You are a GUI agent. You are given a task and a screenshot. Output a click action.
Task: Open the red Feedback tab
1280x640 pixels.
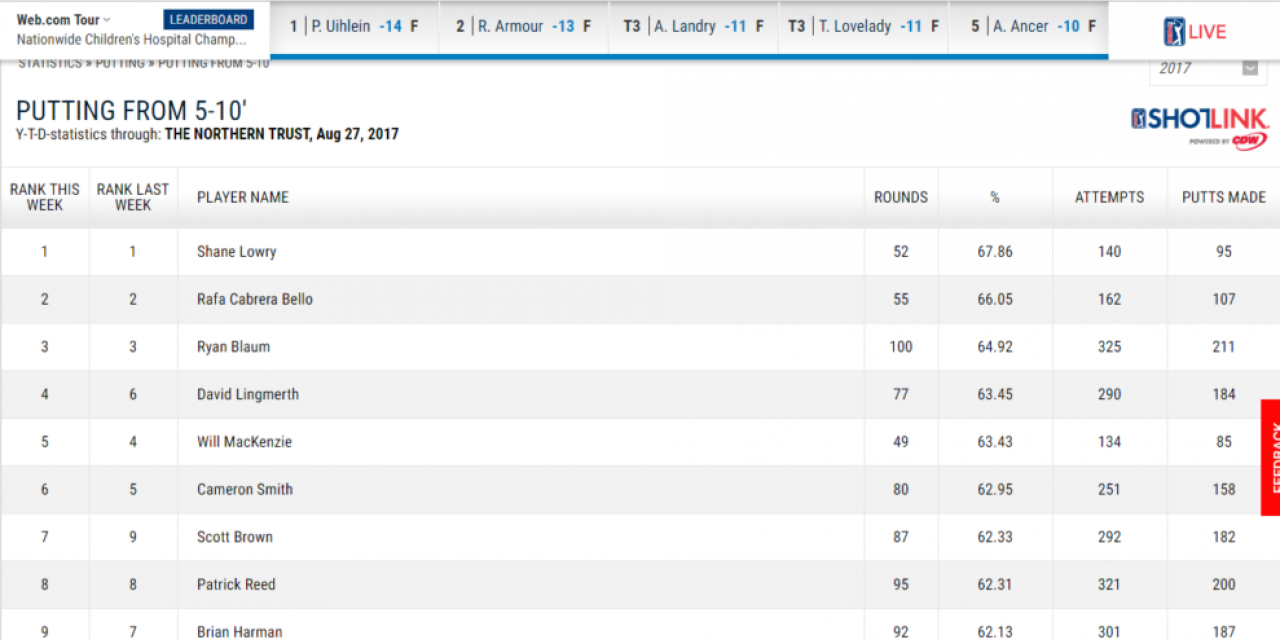(1270, 457)
